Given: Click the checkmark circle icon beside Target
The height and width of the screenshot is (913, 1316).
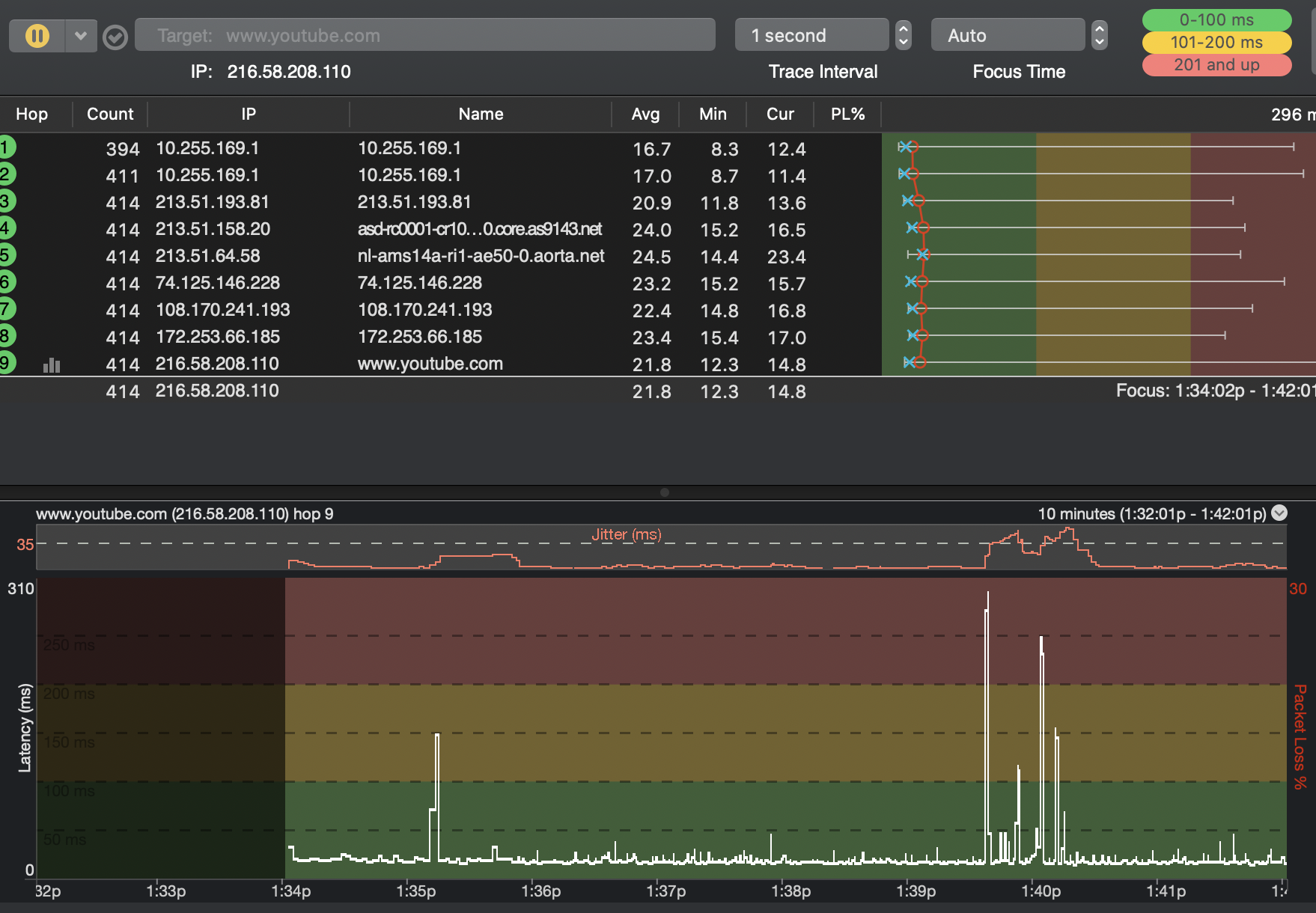Looking at the screenshot, I should coord(115,37).
